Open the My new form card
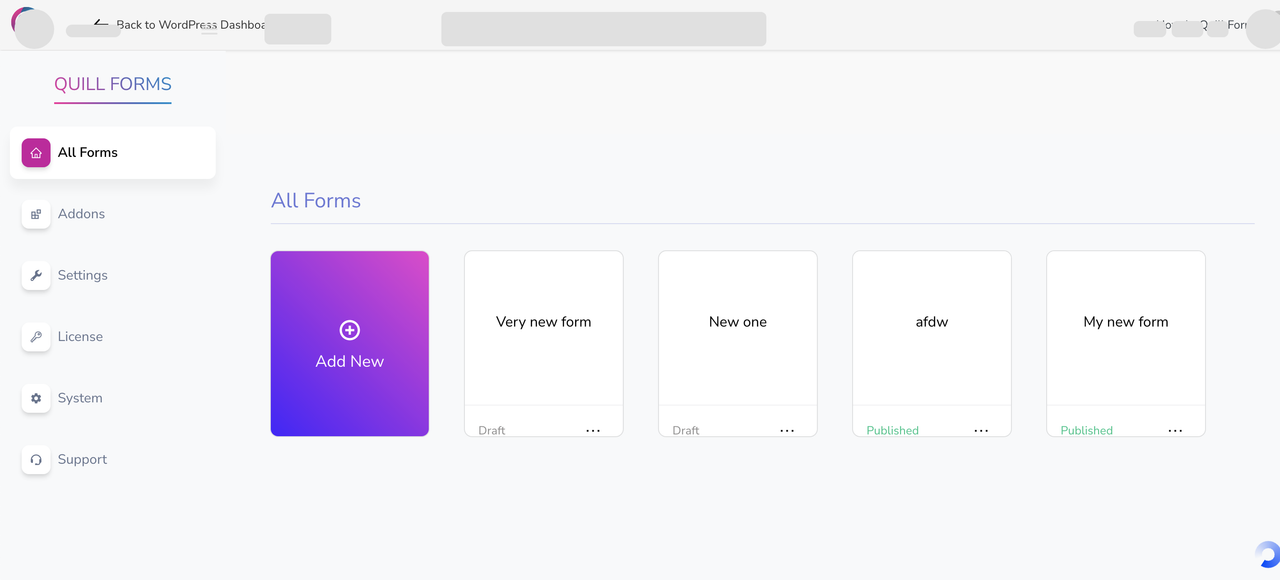Screen dimensions: 1280x580 click(1126, 344)
